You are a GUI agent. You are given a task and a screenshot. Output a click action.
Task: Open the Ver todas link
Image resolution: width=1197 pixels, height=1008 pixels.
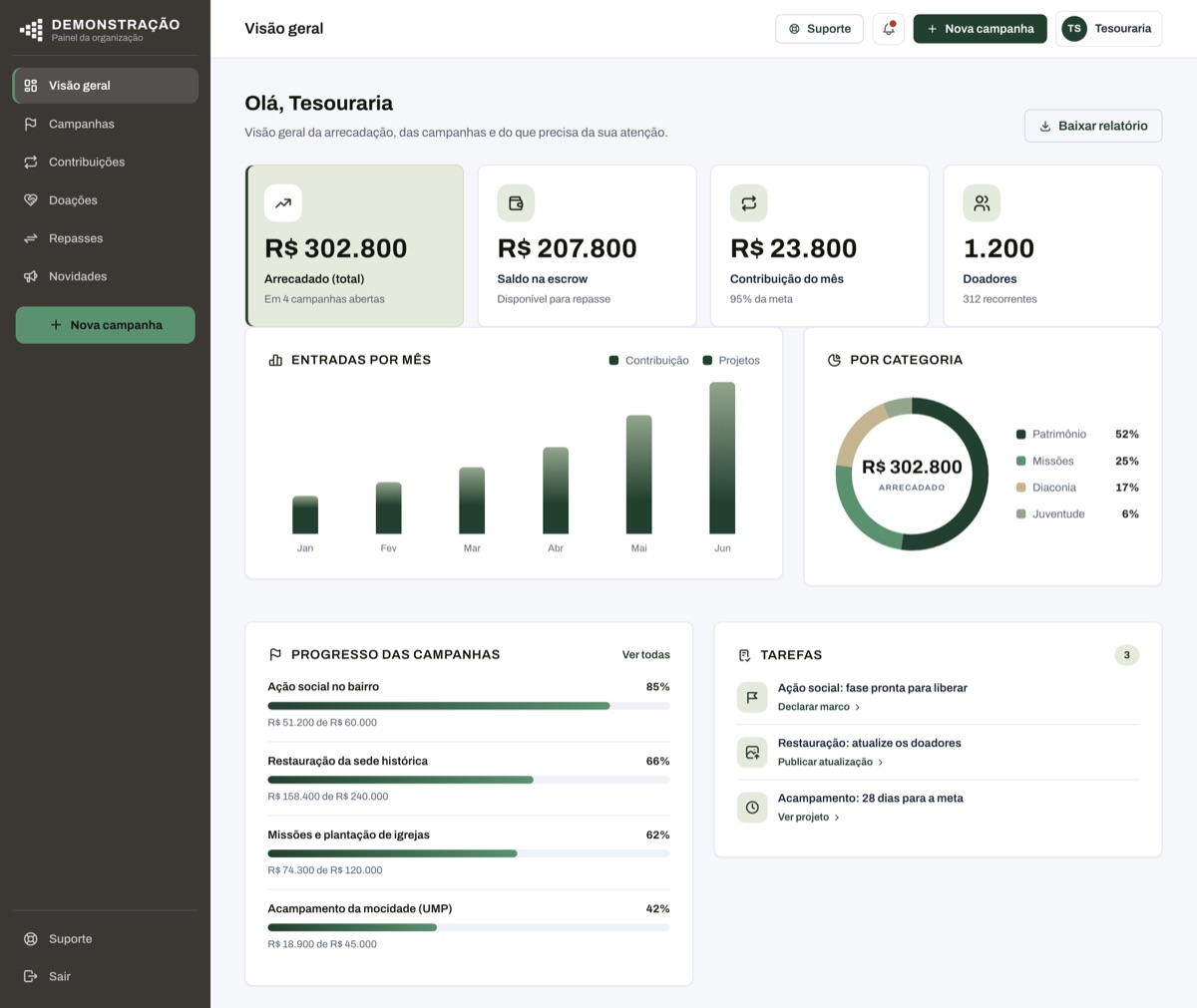click(x=646, y=655)
